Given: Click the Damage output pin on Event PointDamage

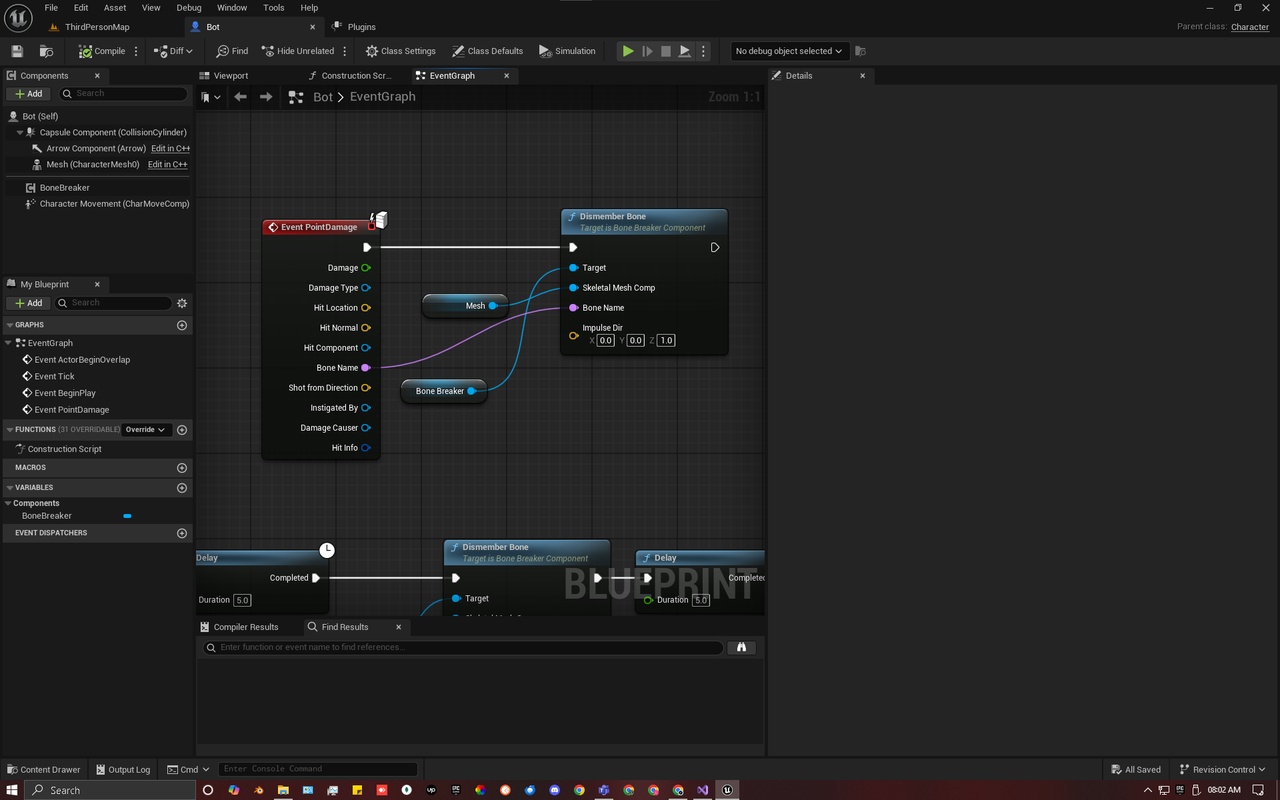Looking at the screenshot, I should [x=366, y=268].
